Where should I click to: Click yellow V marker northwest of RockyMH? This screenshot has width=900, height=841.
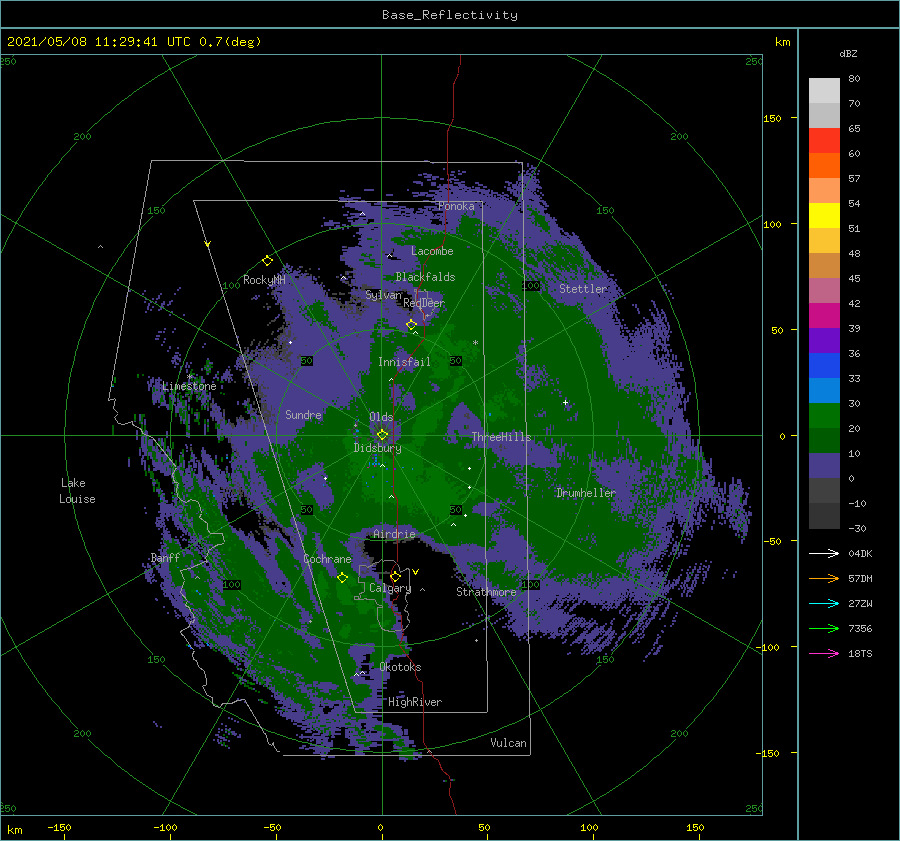click(208, 244)
